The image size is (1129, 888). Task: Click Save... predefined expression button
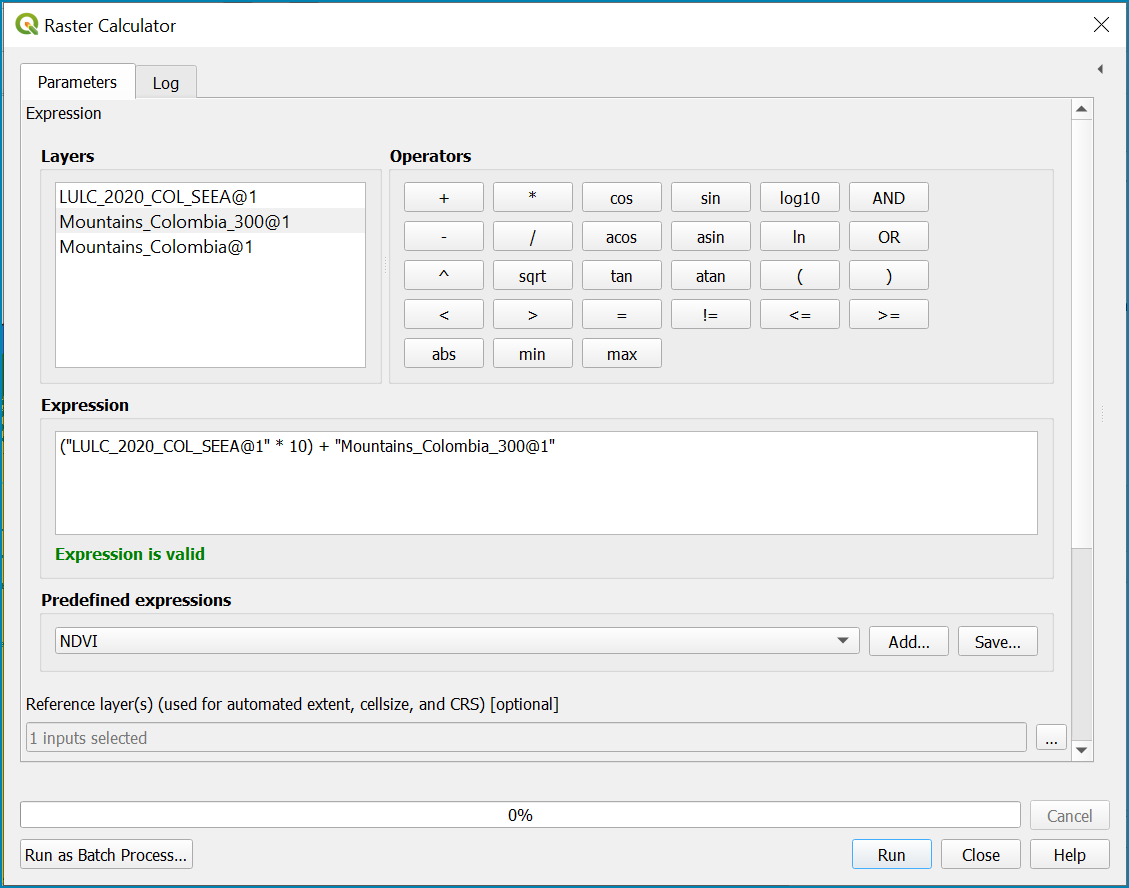pos(997,641)
